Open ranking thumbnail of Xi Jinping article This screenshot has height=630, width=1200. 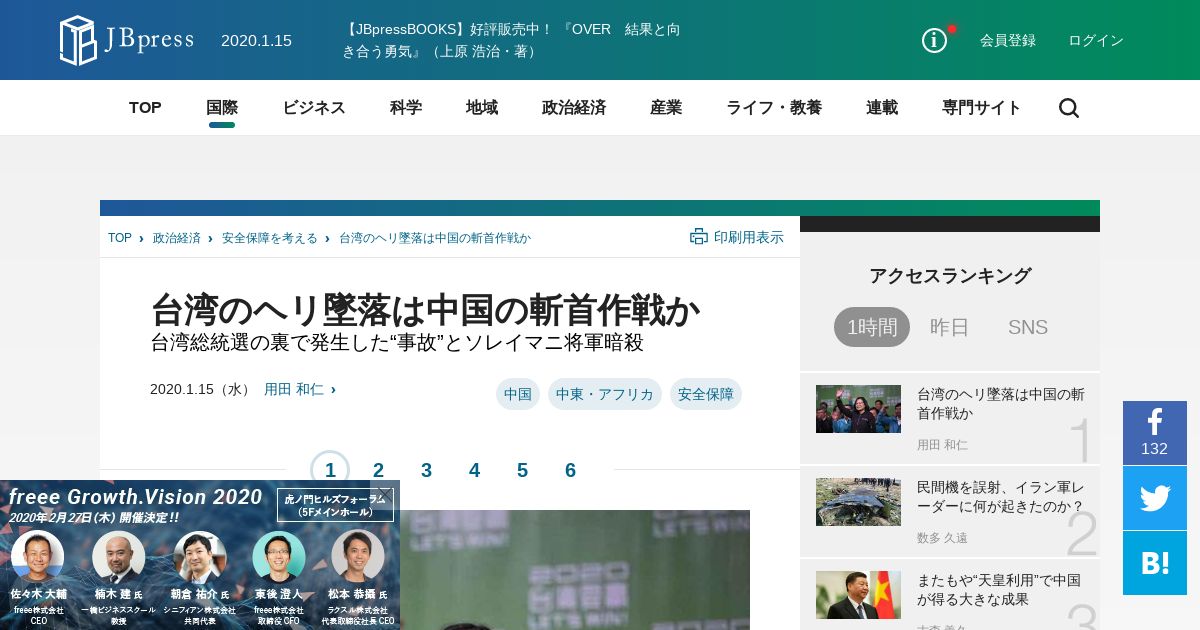858,595
